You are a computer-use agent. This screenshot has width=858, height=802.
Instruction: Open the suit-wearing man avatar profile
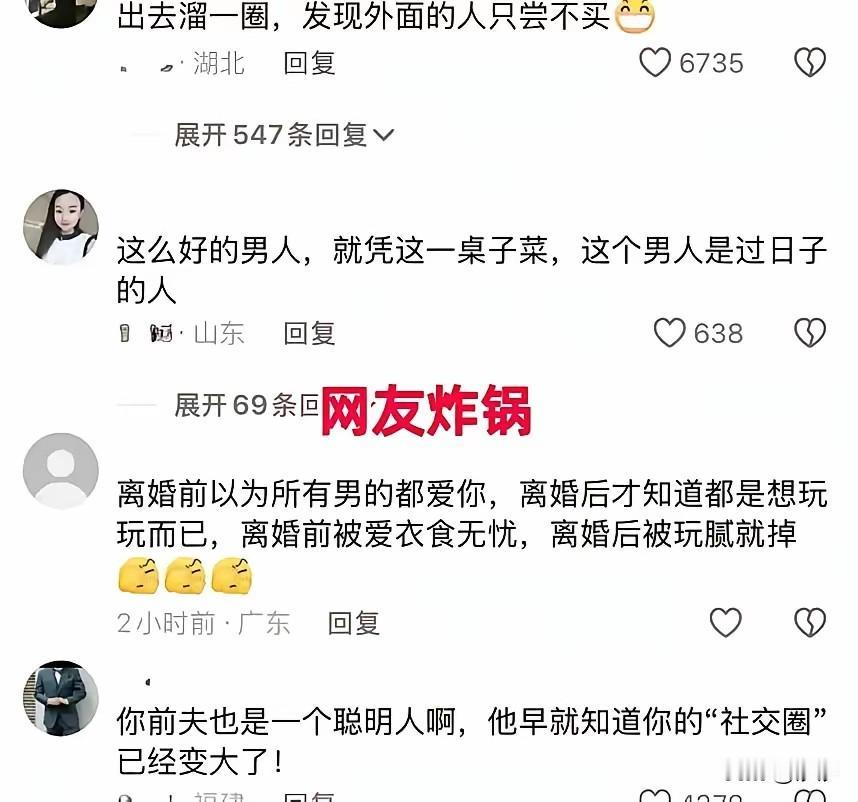(x=61, y=698)
